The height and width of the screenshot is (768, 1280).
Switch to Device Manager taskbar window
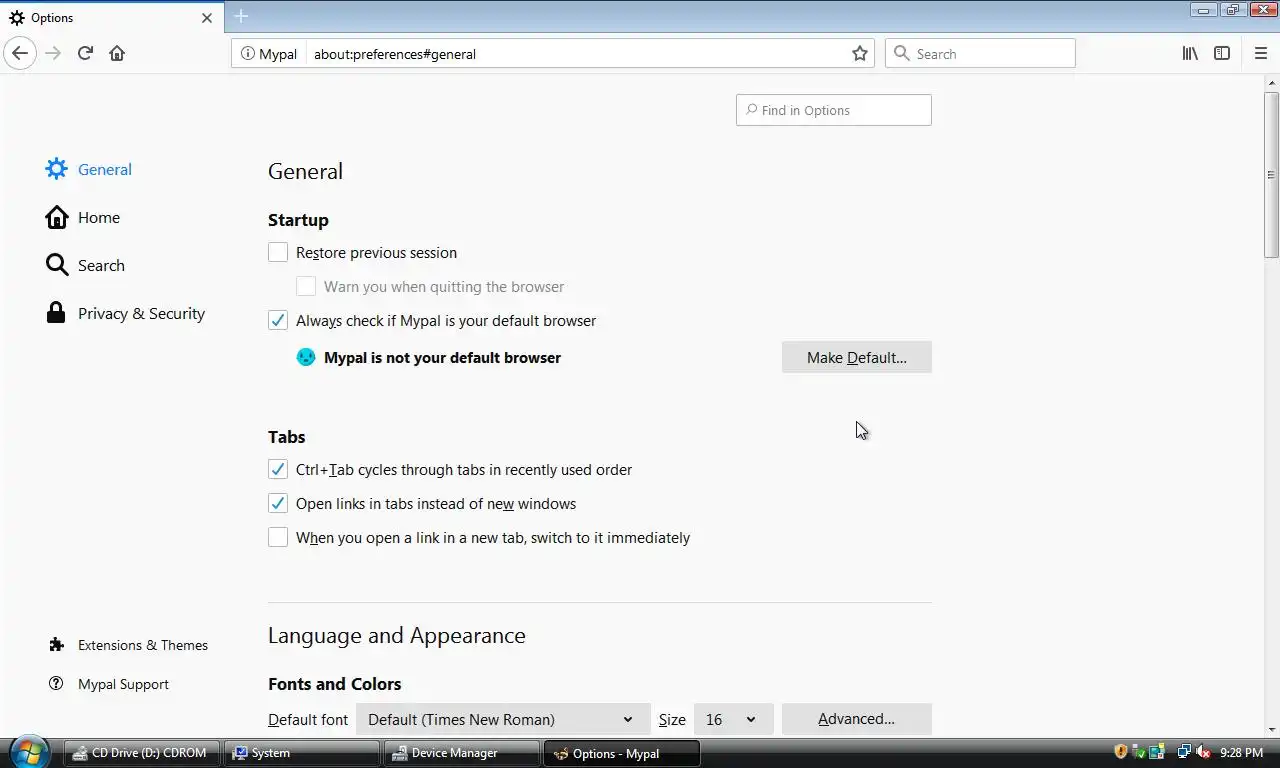[462, 753]
